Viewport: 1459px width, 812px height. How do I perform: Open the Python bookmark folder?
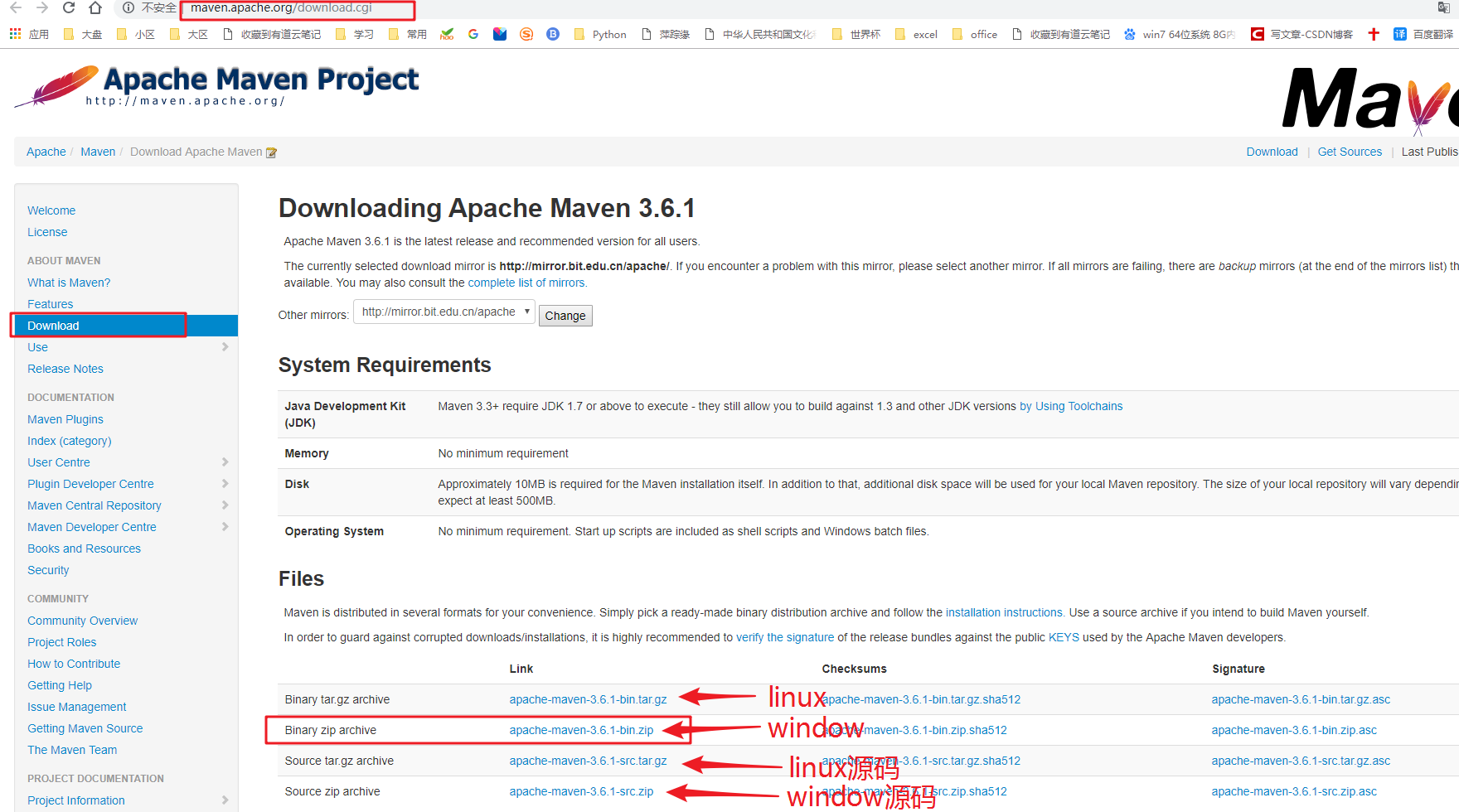(x=600, y=34)
